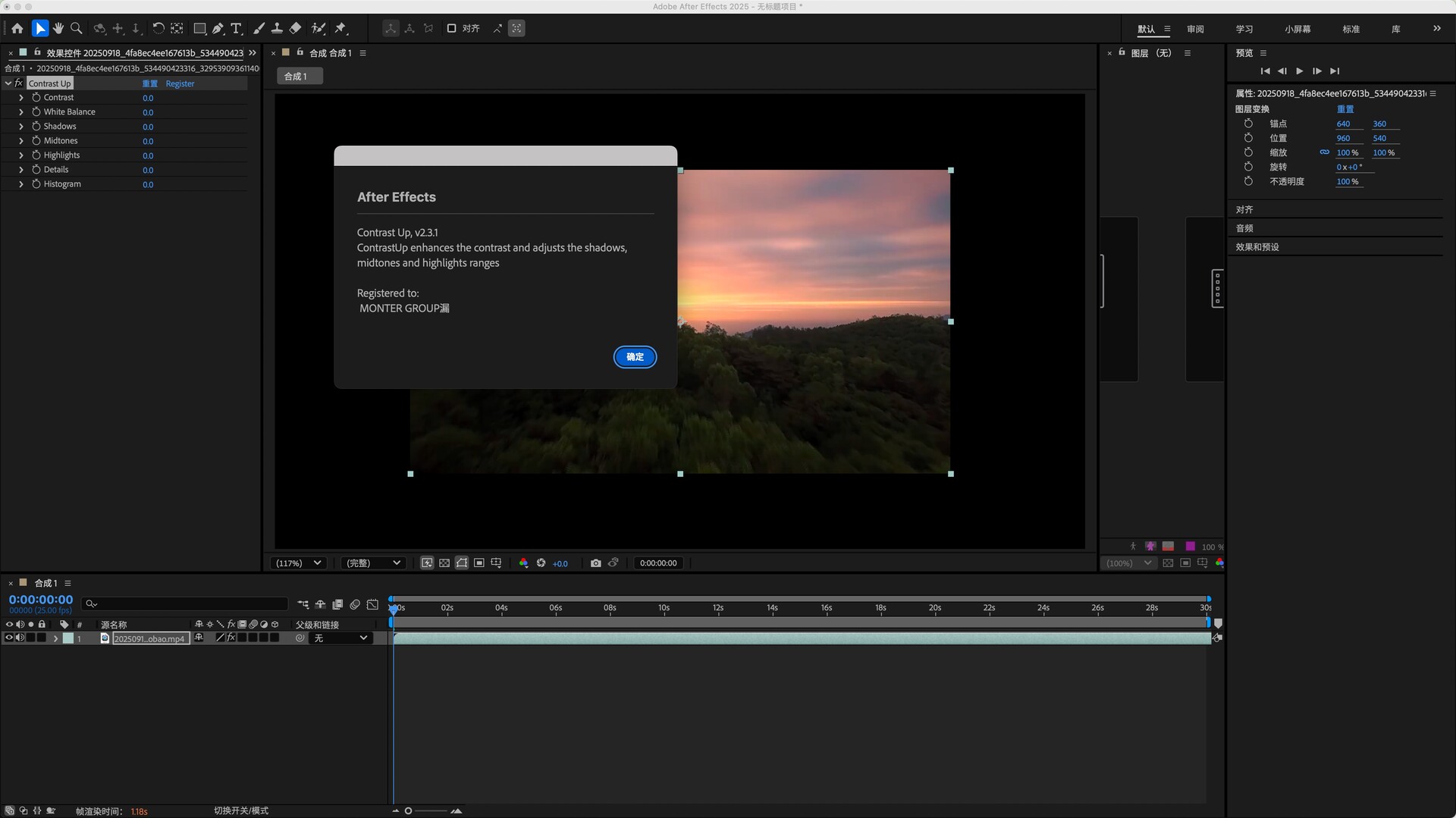
Task: Click the Register link for Contrast Up
Action: [180, 83]
